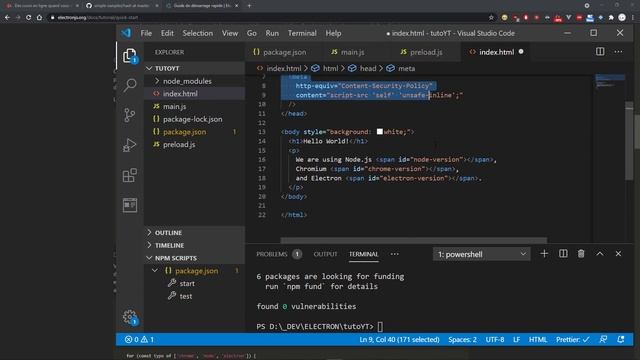The width and height of the screenshot is (640, 360).
Task: Open the powershell terminal selector dropdown
Action: pyautogui.click(x=482, y=254)
